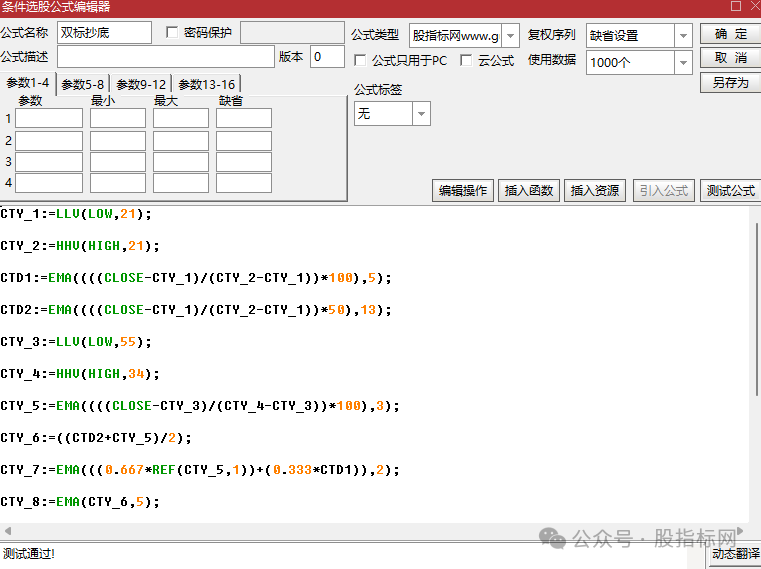Click the code line CTY_2:=HHV(HIGH,21);
Viewport: 761px width, 569px height.
click(x=80, y=246)
